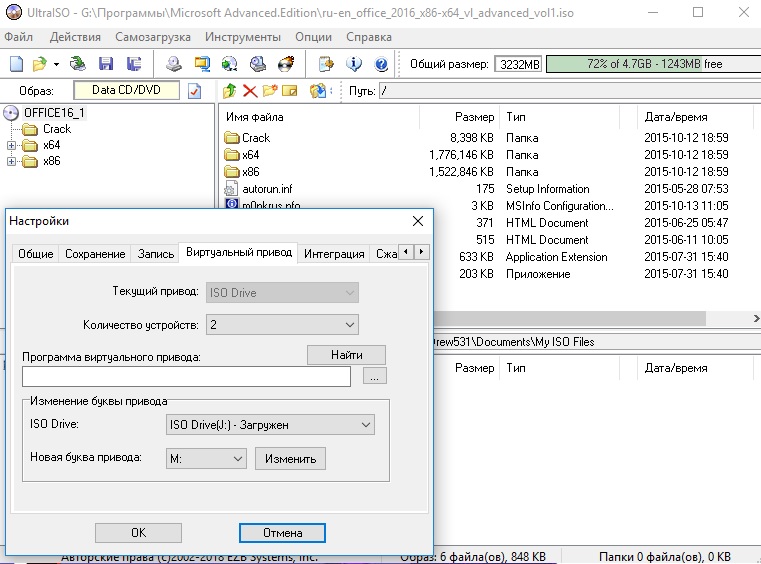Open the Действия menu

pyautogui.click(x=75, y=37)
